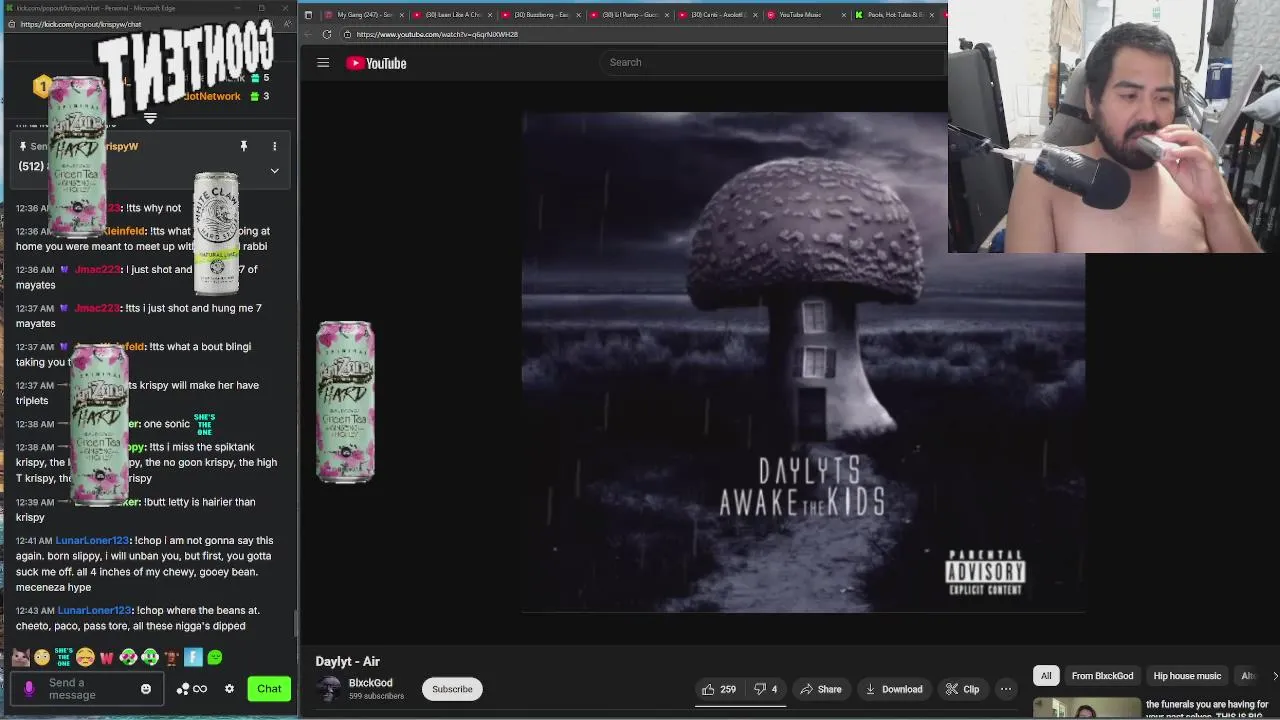Image resolution: width=1280 pixels, height=720 pixels.
Task: Close the YouTube Music tab
Action: (844, 15)
